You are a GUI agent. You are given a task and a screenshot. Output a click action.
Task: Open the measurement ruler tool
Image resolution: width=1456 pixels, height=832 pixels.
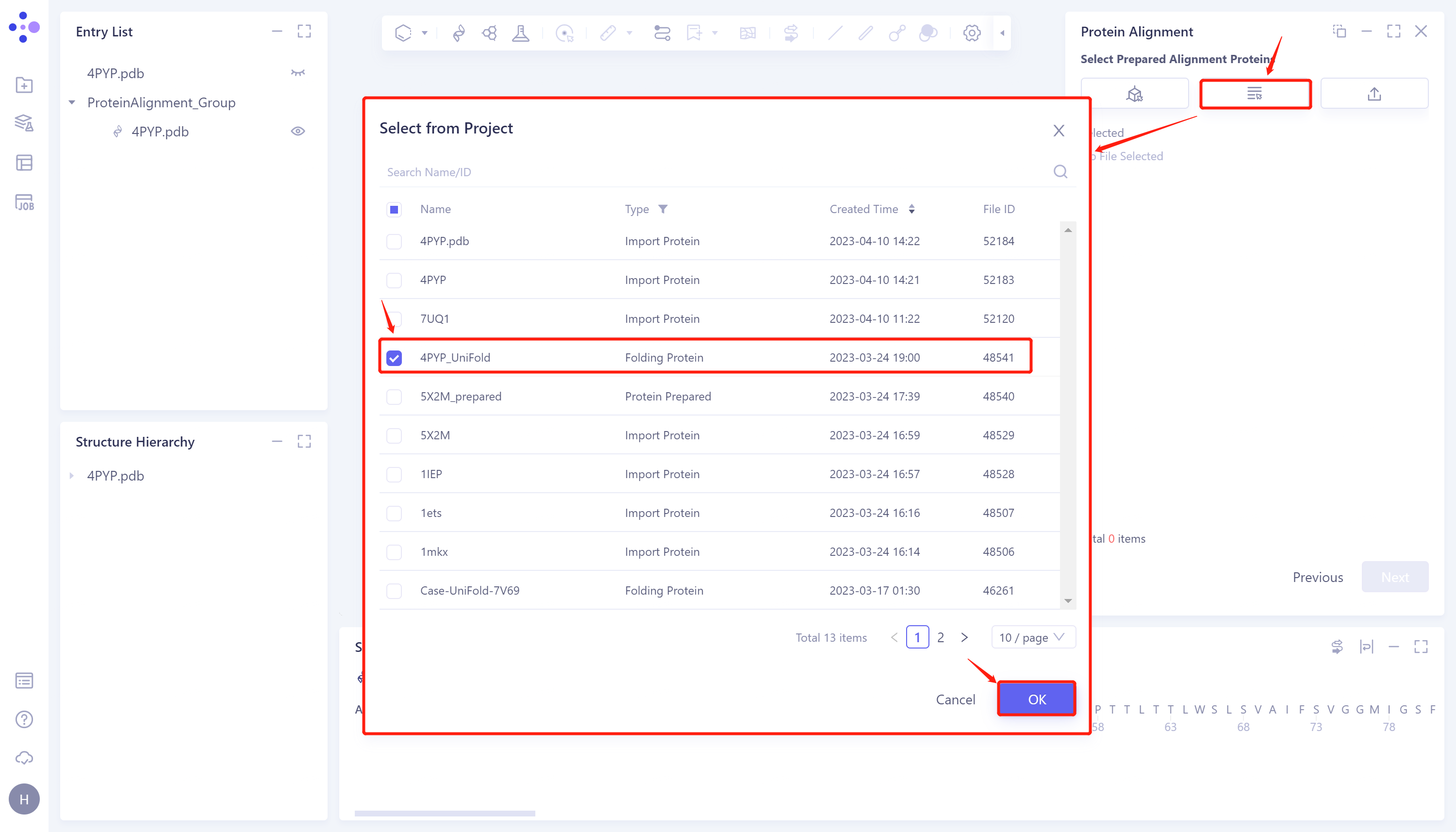coord(607,33)
